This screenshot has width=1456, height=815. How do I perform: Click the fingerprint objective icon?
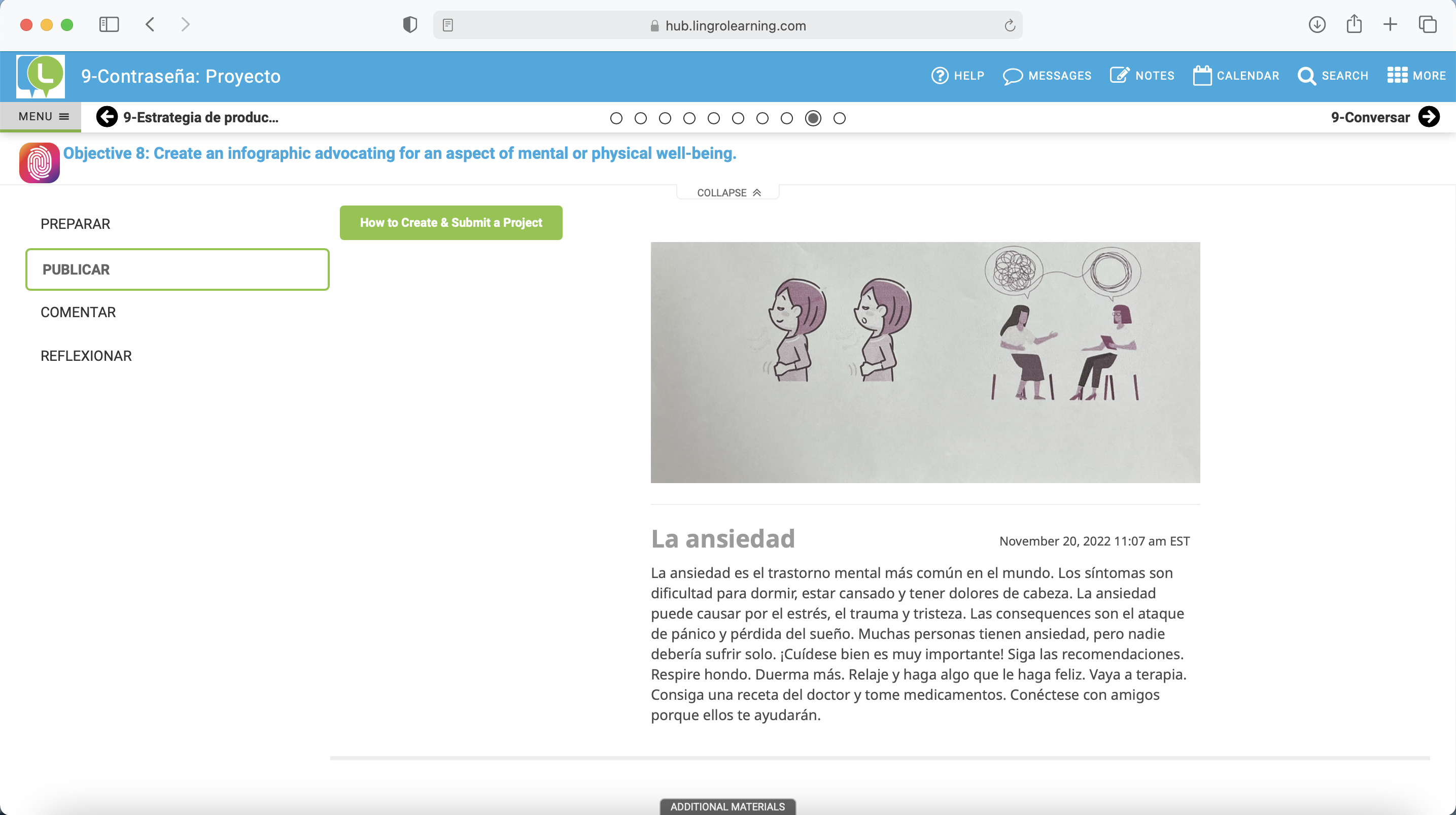(x=39, y=163)
